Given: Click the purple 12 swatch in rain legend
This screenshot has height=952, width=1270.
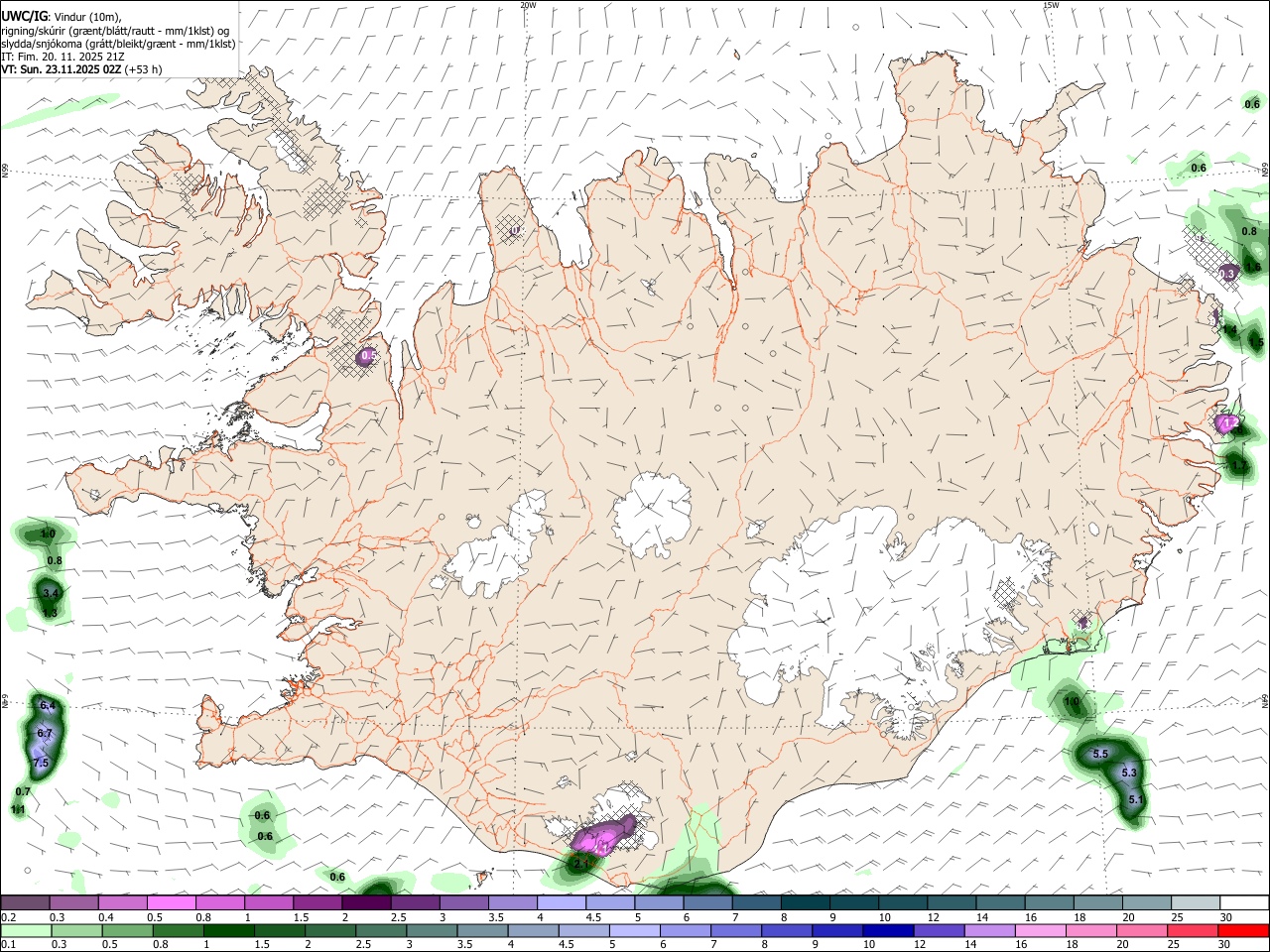Looking at the screenshot, I should pos(939,930).
